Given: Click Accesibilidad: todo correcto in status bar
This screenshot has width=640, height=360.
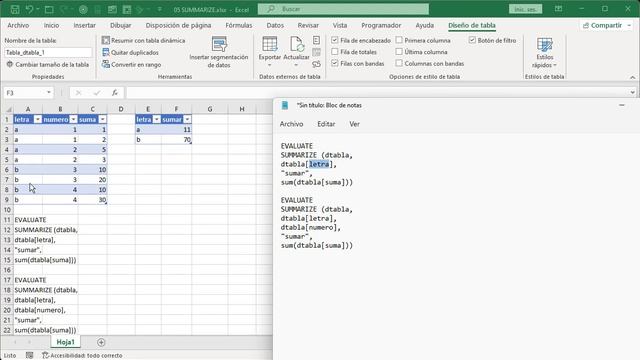Looking at the screenshot, I should click(82, 356).
